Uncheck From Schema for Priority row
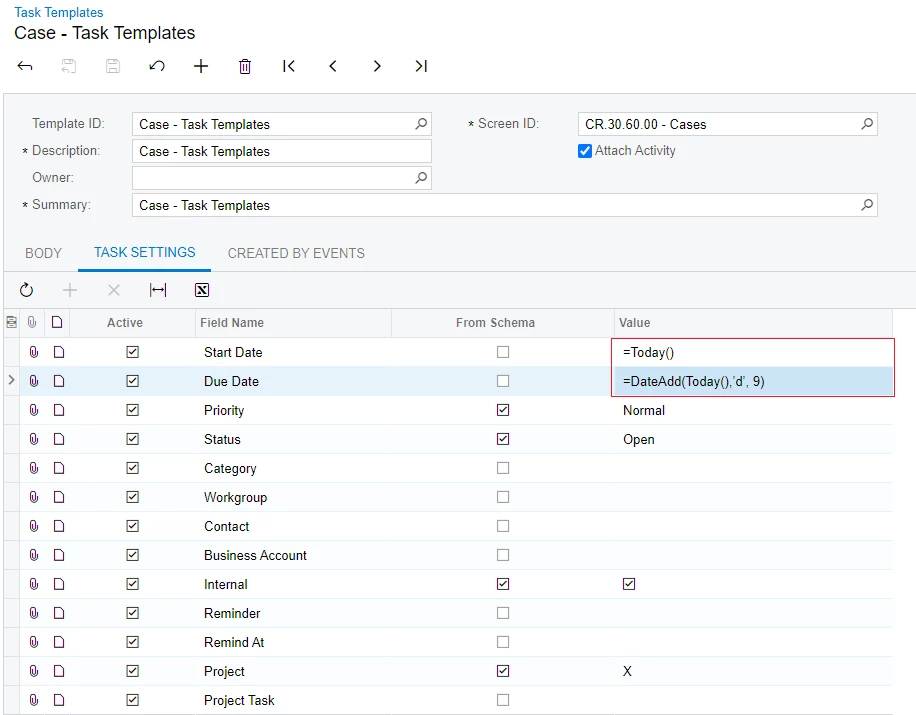The width and height of the screenshot is (916, 715). click(x=503, y=410)
